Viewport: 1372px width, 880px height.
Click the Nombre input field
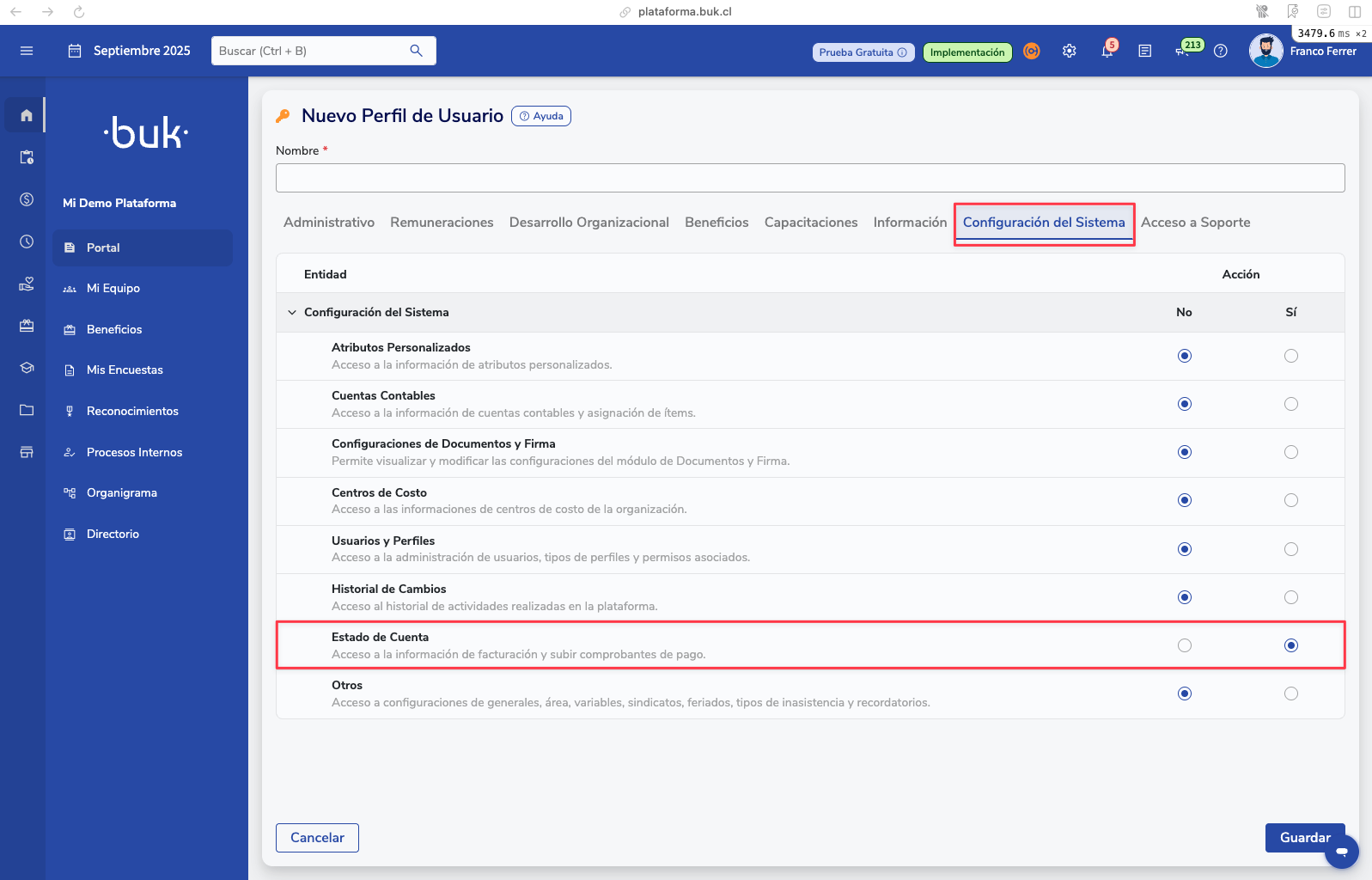pyautogui.click(x=809, y=178)
